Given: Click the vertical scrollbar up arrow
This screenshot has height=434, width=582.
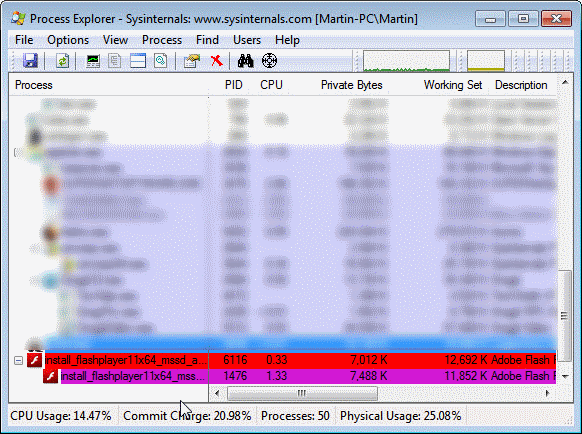Looking at the screenshot, I should [x=565, y=82].
